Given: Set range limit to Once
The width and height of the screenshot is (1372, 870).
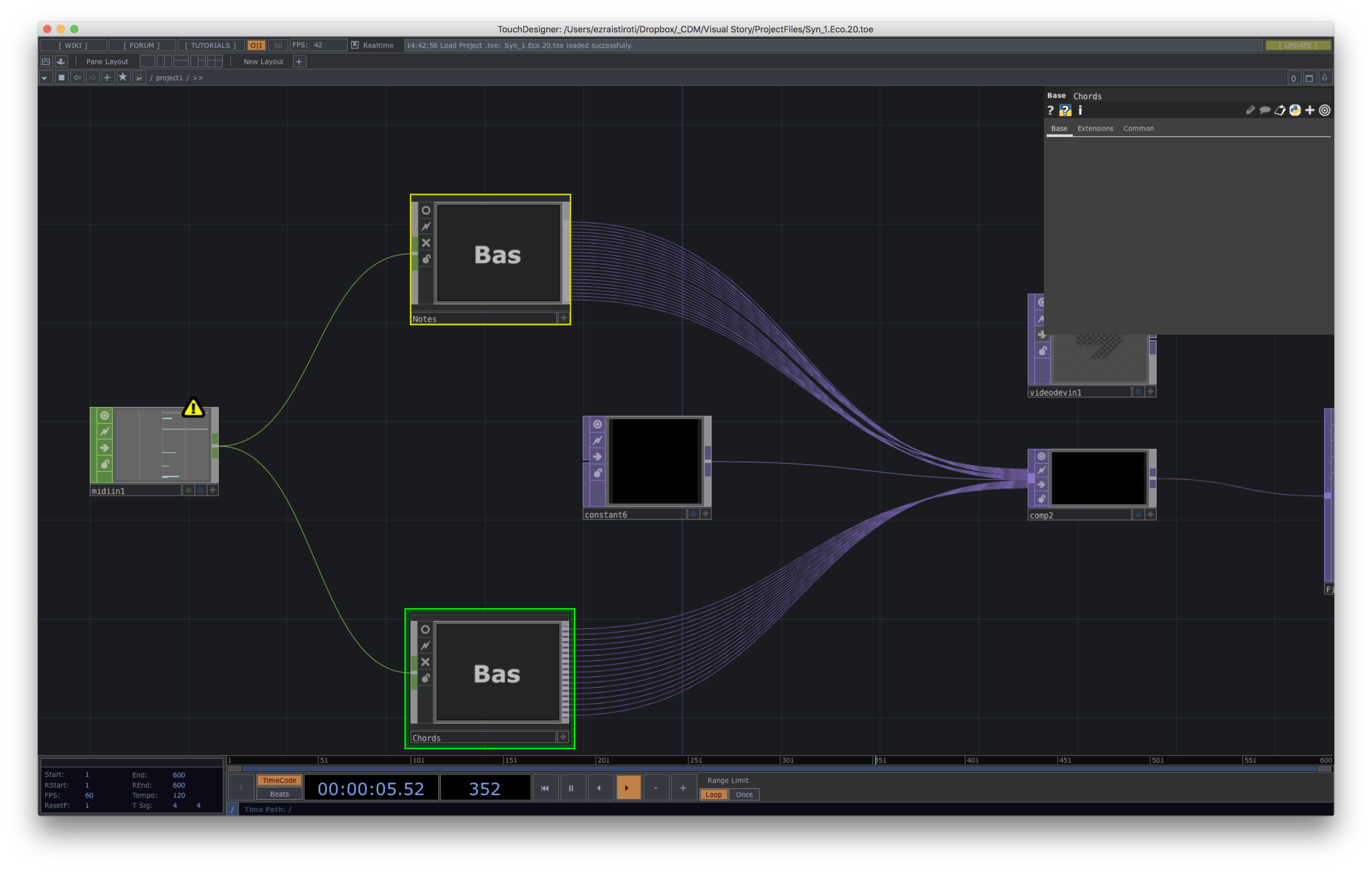Looking at the screenshot, I should point(744,794).
